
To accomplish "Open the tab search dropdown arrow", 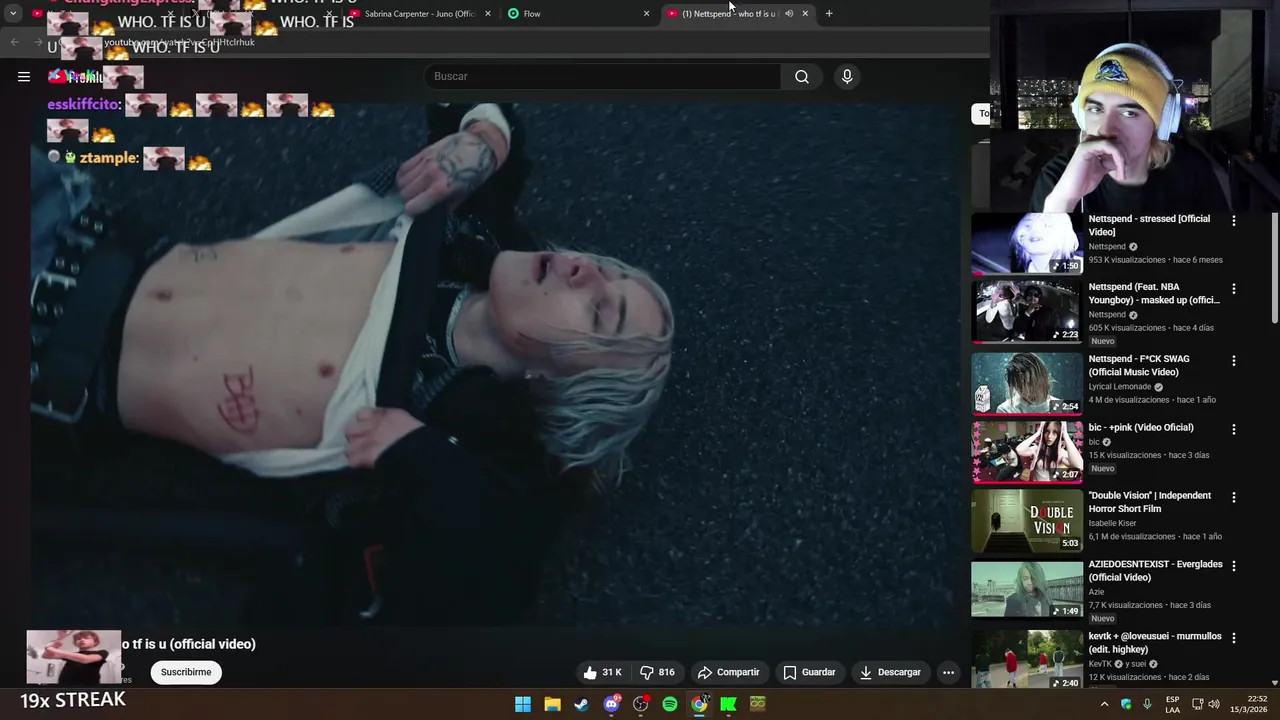I will click(x=13, y=14).
